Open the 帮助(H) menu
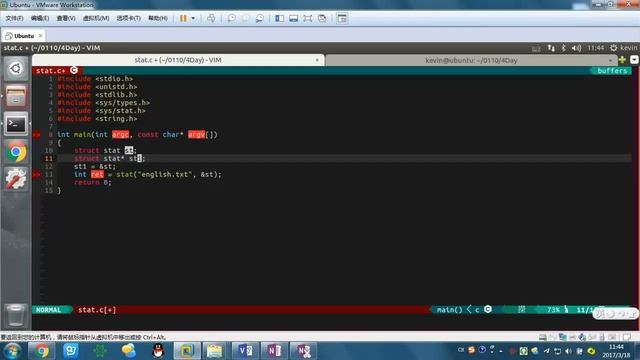 pyautogui.click(x=158, y=18)
